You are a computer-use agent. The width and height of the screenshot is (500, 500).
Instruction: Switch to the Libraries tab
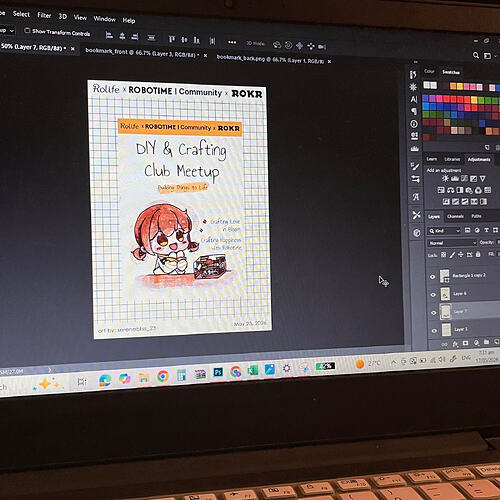click(x=452, y=159)
